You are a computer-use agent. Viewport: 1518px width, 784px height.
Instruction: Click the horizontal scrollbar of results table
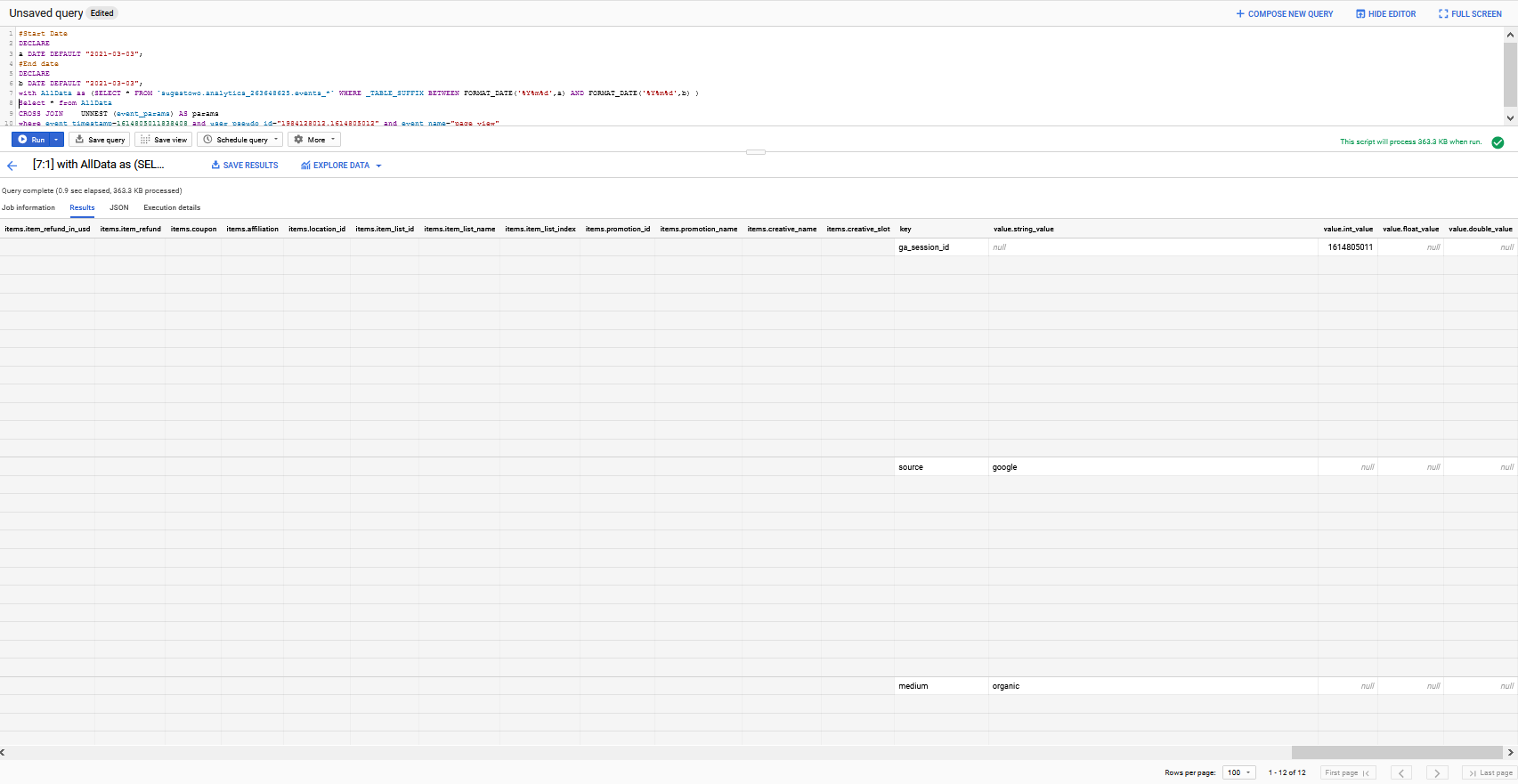pyautogui.click(x=1396, y=752)
